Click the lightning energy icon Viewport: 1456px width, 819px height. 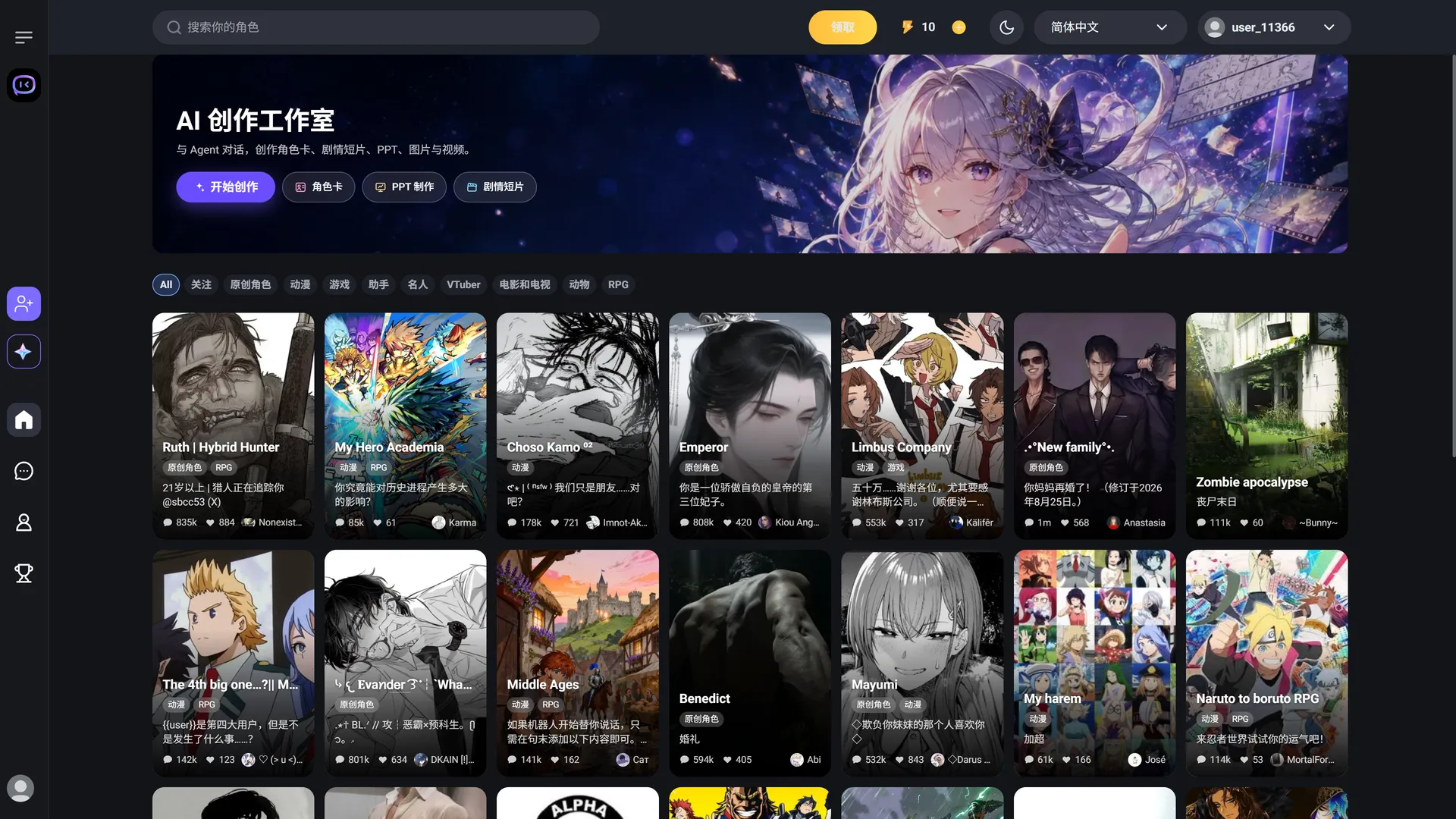pyautogui.click(x=907, y=27)
